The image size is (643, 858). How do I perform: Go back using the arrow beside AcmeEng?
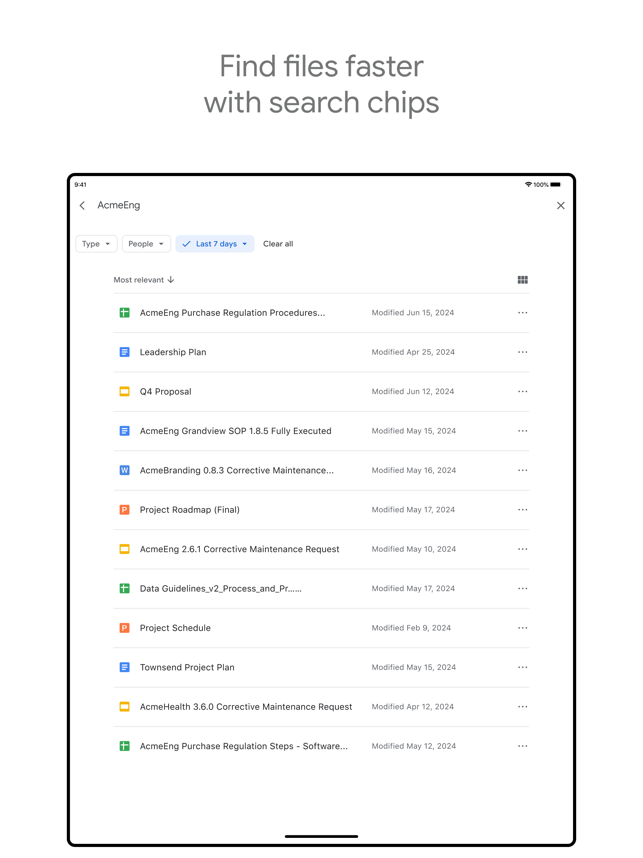(x=82, y=205)
